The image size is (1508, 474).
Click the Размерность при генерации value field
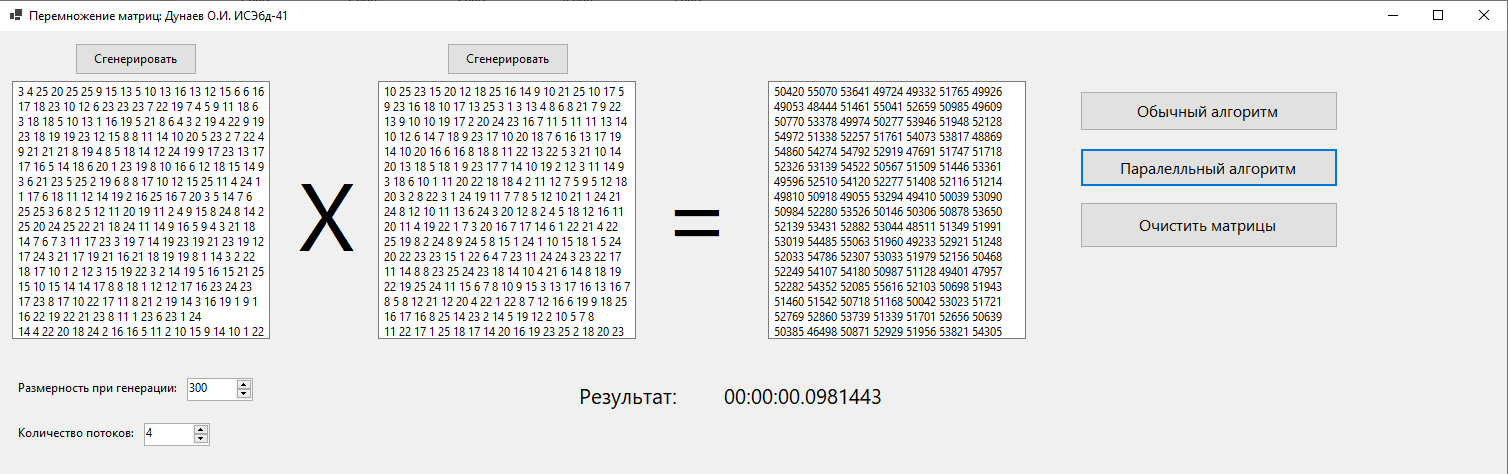[x=210, y=389]
